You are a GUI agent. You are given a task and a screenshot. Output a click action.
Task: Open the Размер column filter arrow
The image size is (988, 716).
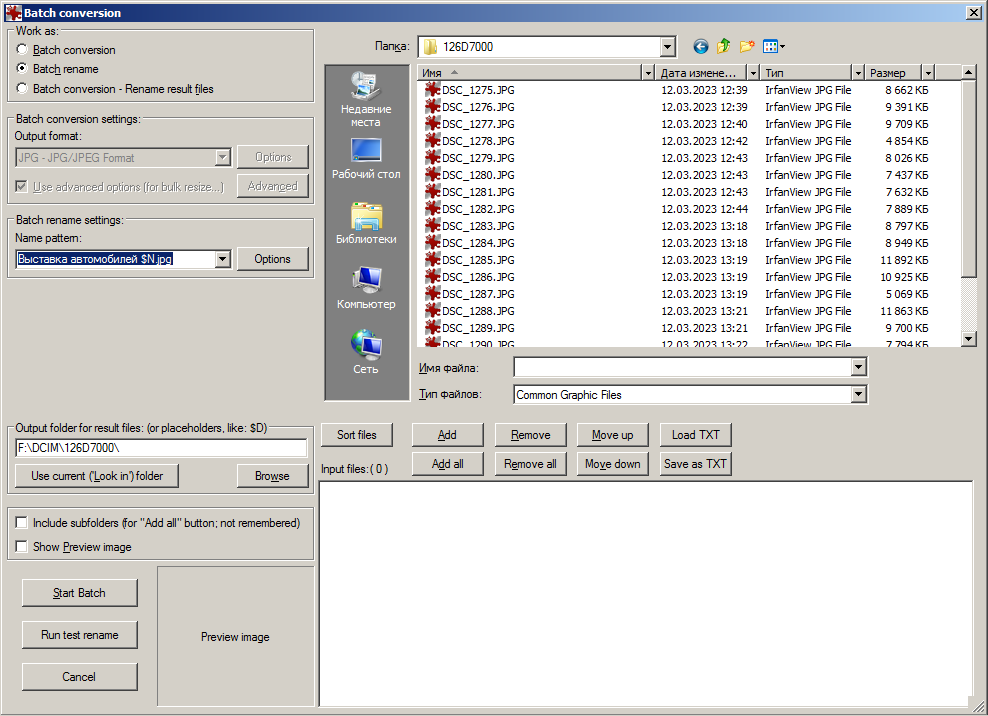click(x=928, y=73)
